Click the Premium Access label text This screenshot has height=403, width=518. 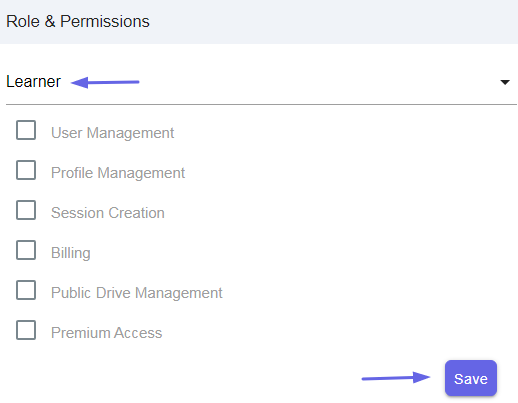click(106, 333)
